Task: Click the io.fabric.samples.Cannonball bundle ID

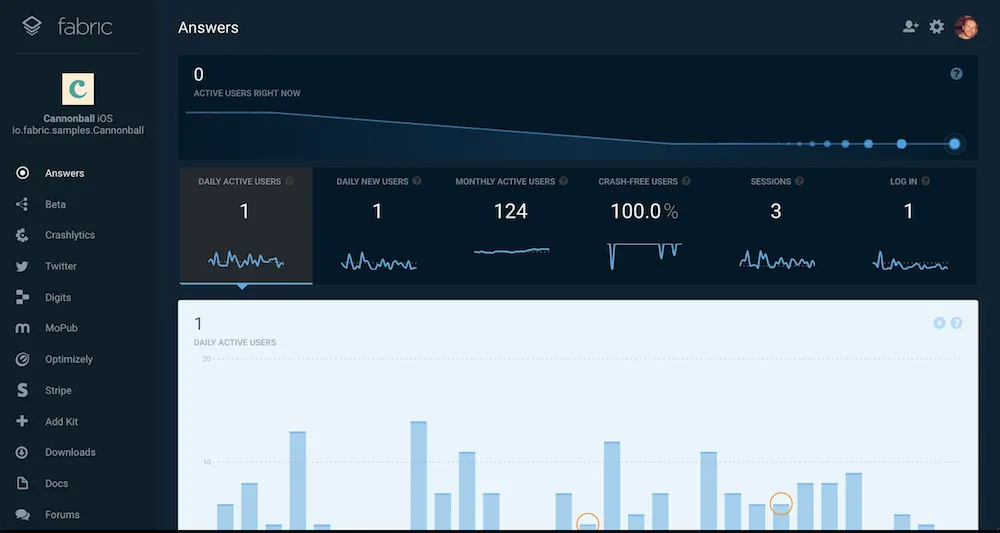Action: (78, 130)
